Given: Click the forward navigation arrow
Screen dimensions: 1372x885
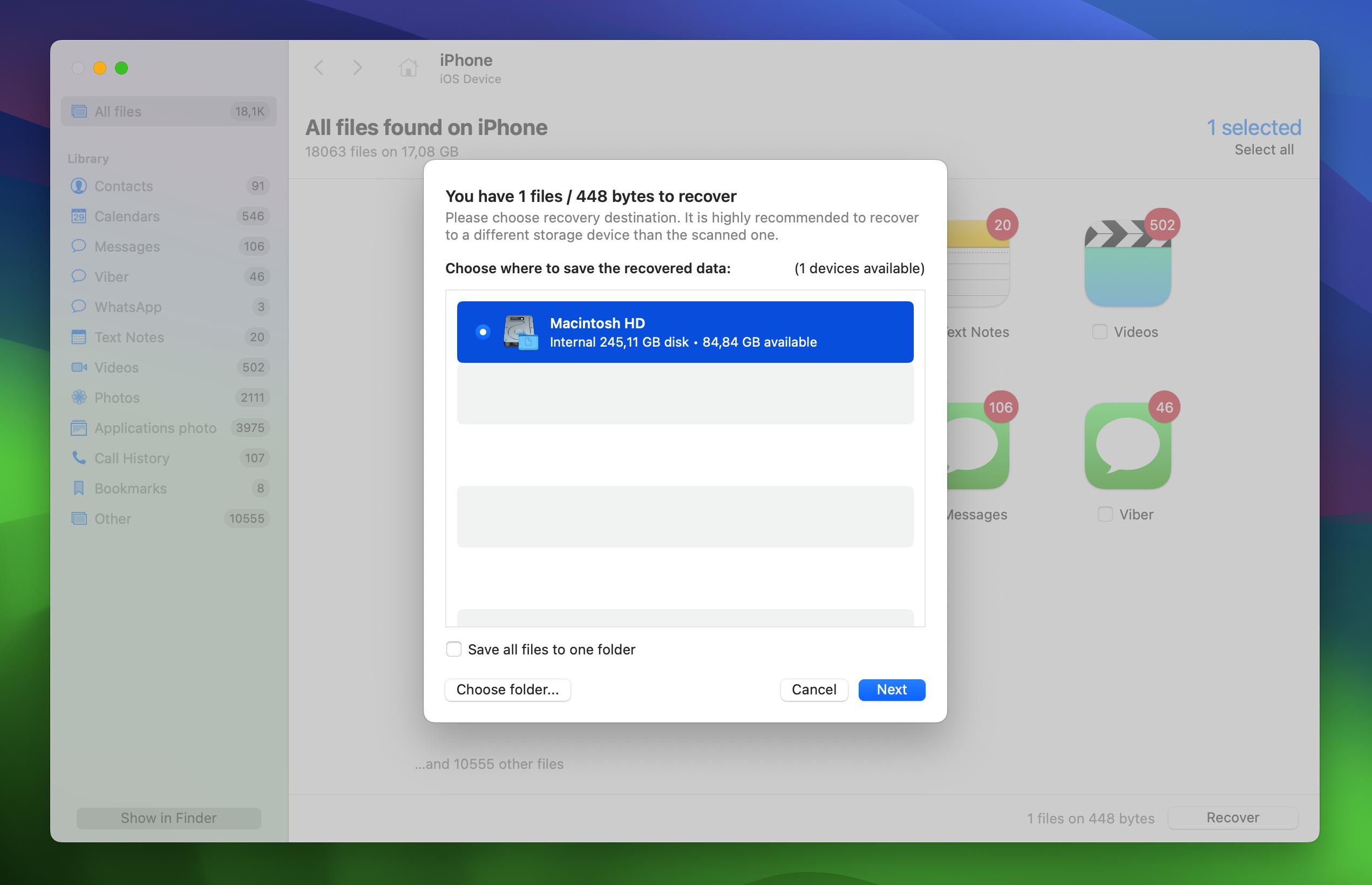Looking at the screenshot, I should coord(356,67).
